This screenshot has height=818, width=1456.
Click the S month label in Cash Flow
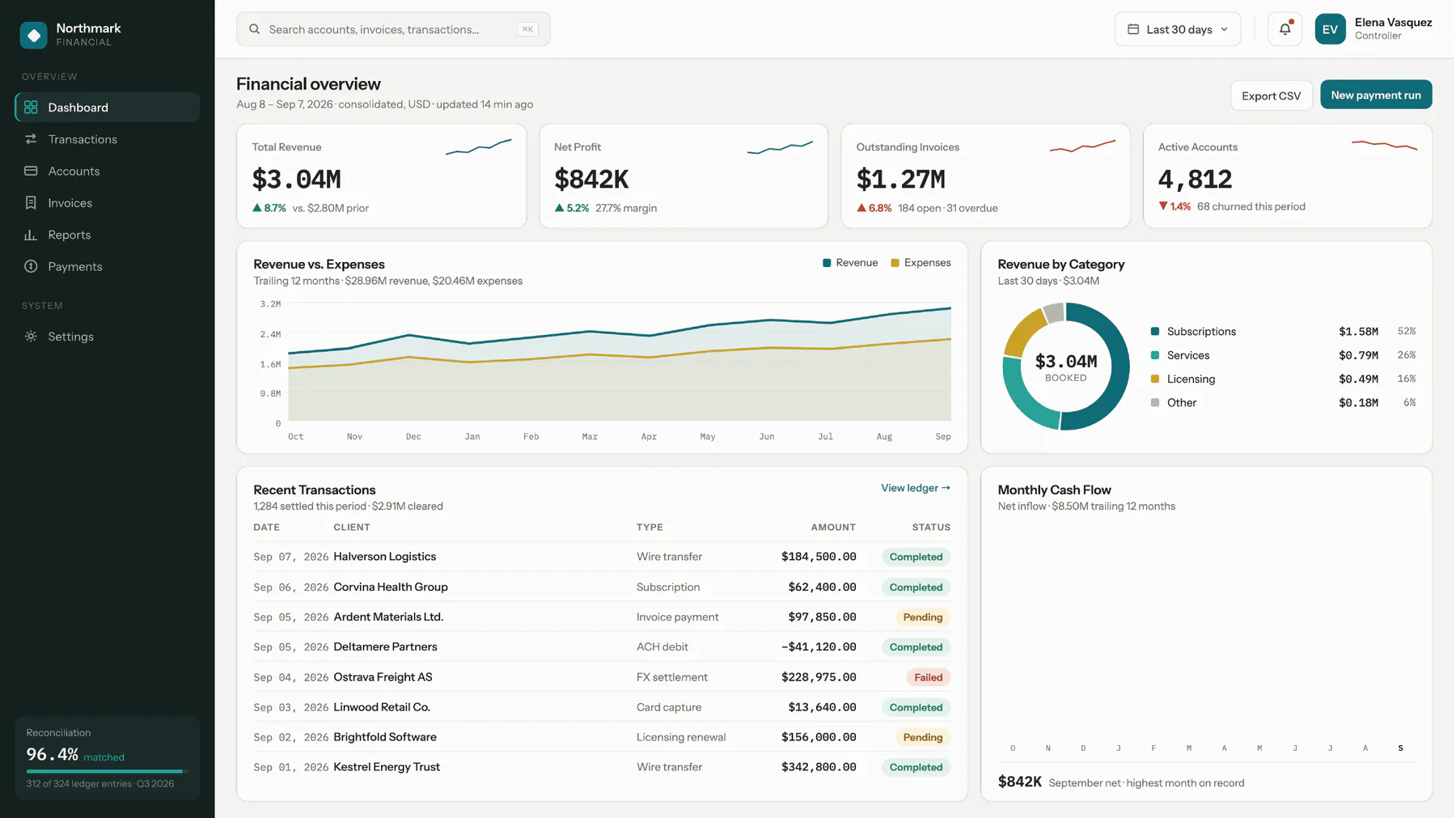(x=1400, y=748)
